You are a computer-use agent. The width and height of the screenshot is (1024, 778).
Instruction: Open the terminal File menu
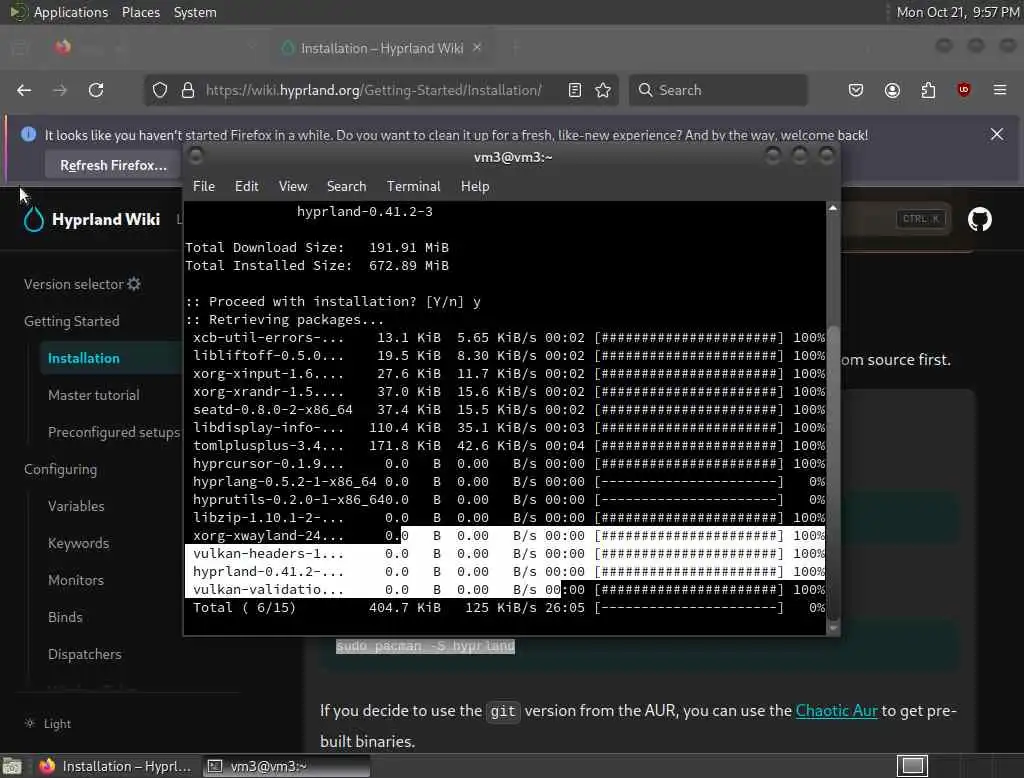204,186
